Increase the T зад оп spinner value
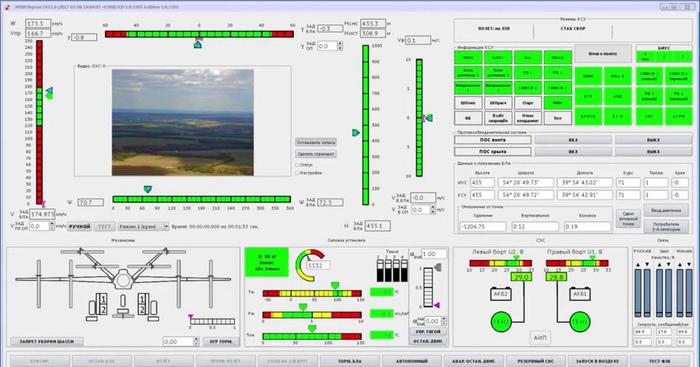 [340, 44]
